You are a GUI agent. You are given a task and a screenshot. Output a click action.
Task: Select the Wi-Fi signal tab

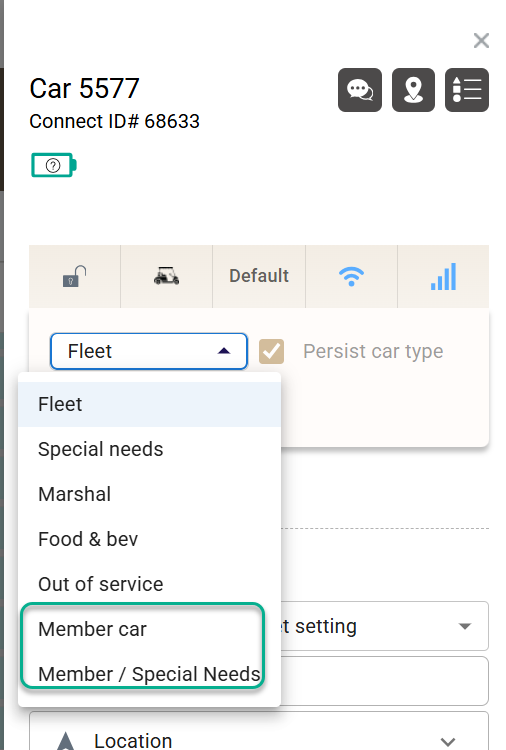coord(351,276)
